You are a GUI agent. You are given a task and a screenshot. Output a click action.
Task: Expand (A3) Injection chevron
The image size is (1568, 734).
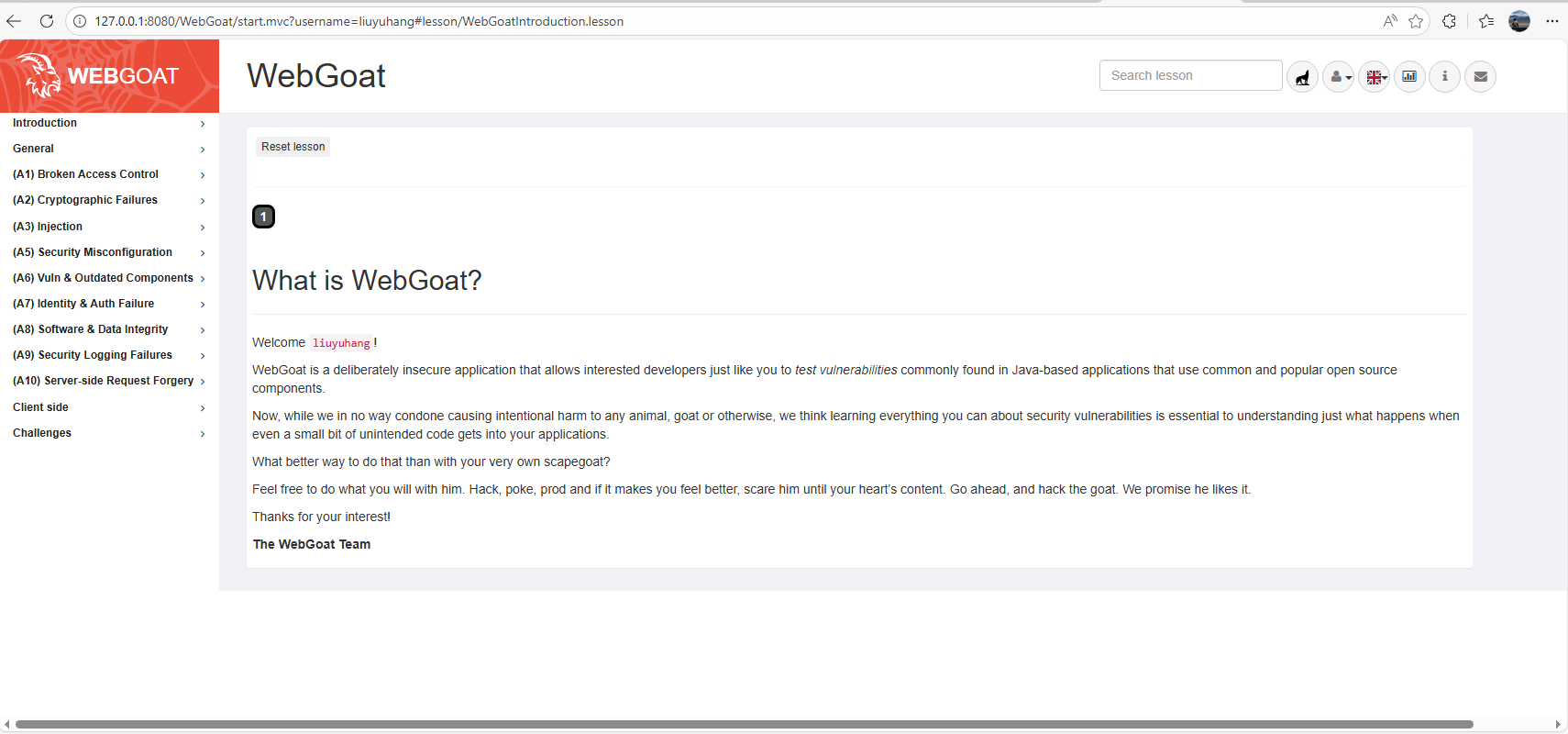click(203, 228)
